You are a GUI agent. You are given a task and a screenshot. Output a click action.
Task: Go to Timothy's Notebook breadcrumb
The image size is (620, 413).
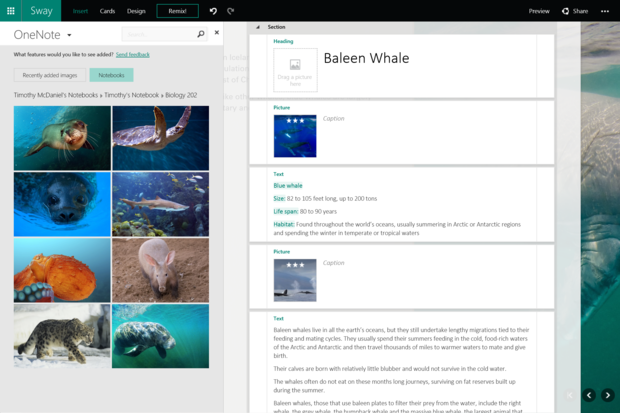tap(132, 95)
